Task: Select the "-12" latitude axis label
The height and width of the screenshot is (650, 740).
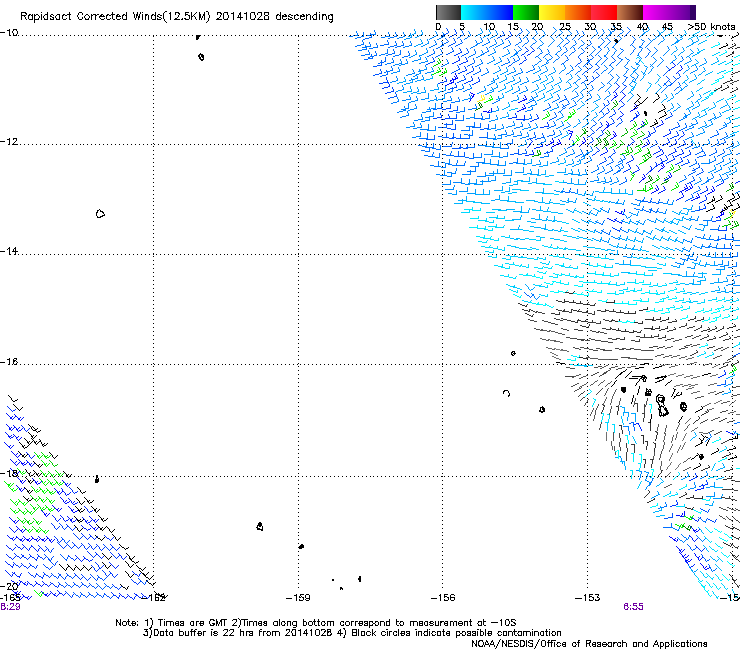Action: click(9, 141)
